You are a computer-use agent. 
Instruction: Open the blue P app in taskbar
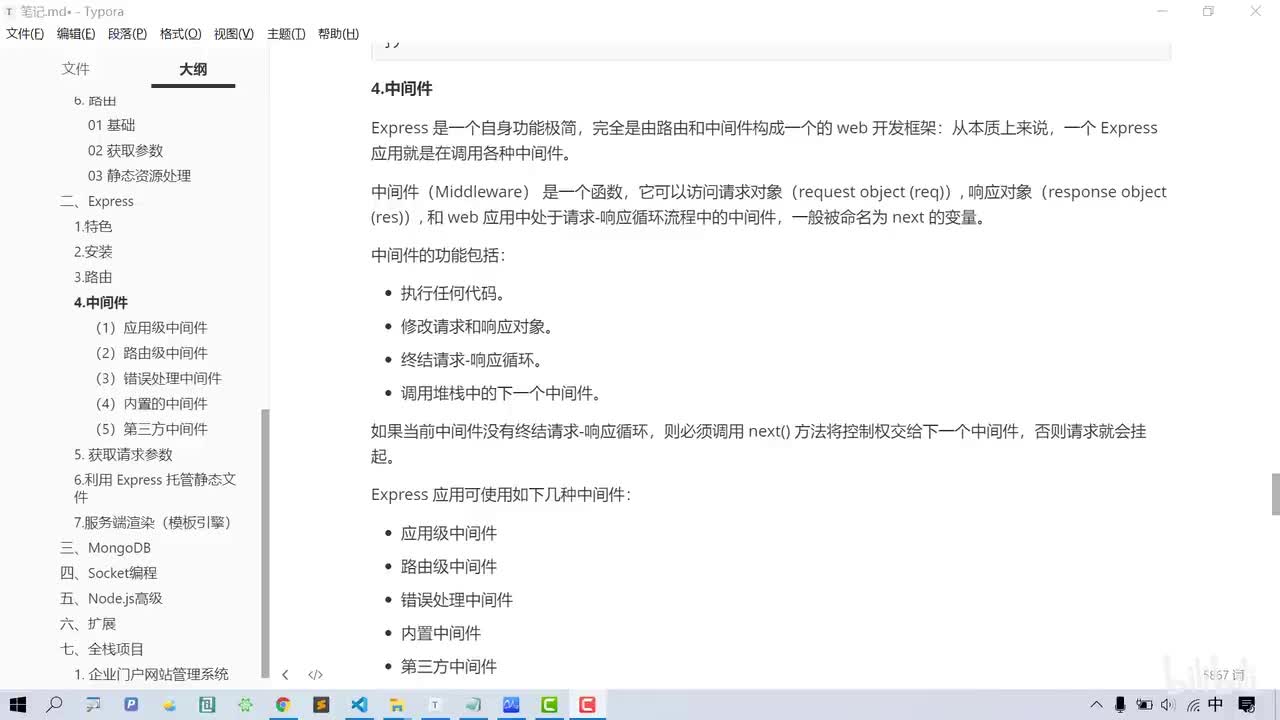(131, 705)
